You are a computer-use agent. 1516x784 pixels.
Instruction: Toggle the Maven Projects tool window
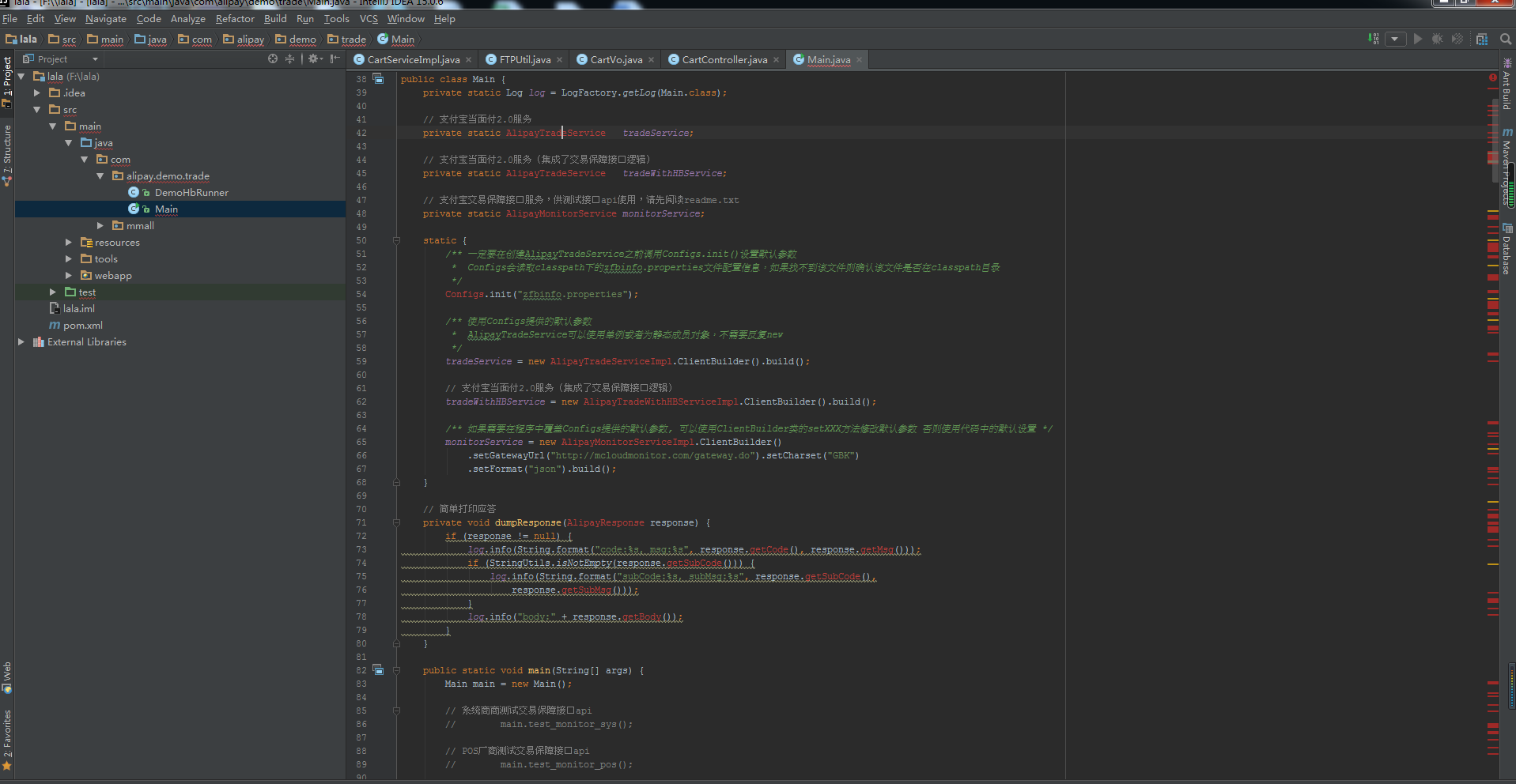(x=1507, y=166)
